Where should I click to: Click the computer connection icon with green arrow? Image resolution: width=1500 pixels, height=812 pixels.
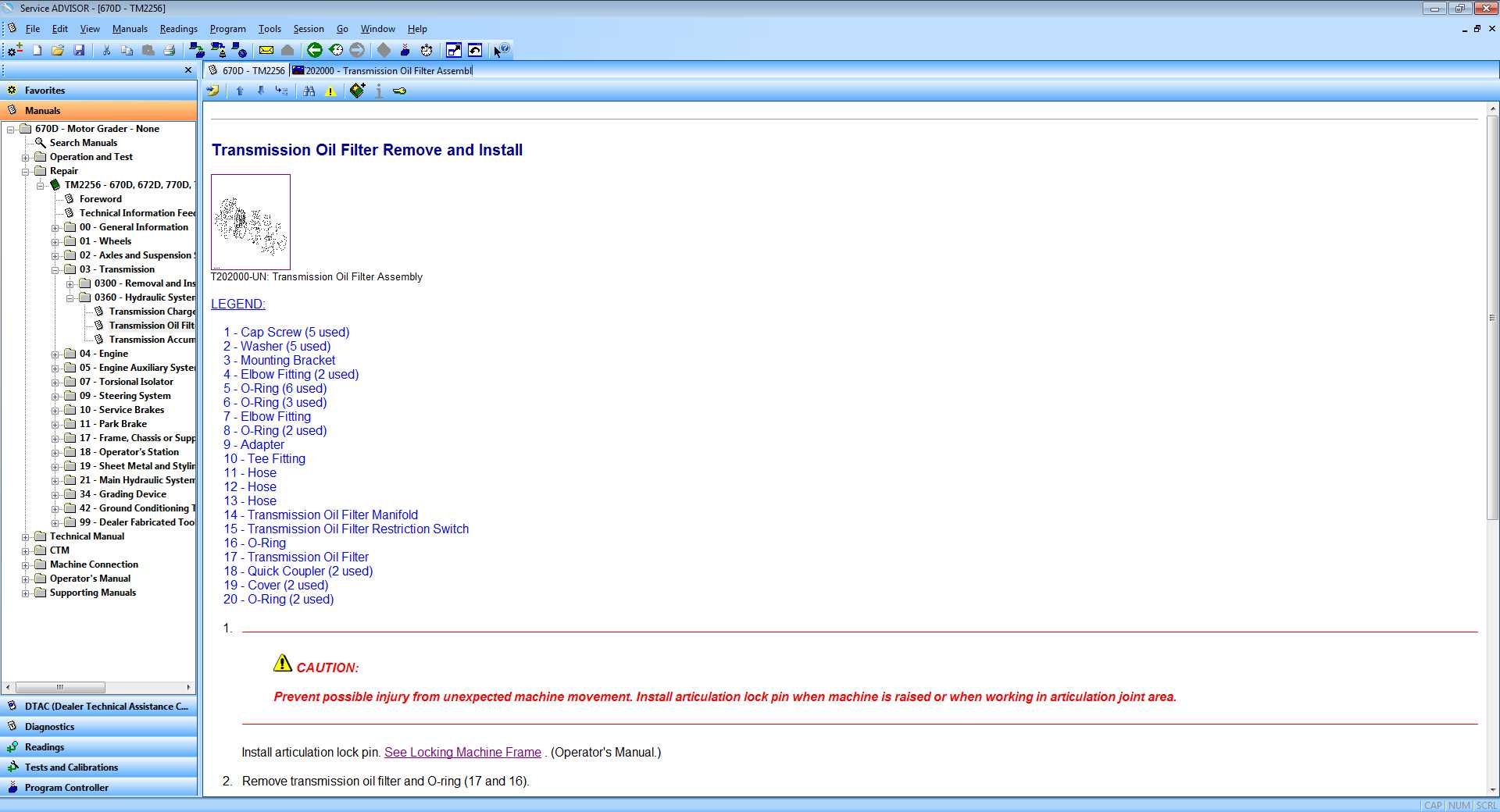(197, 50)
